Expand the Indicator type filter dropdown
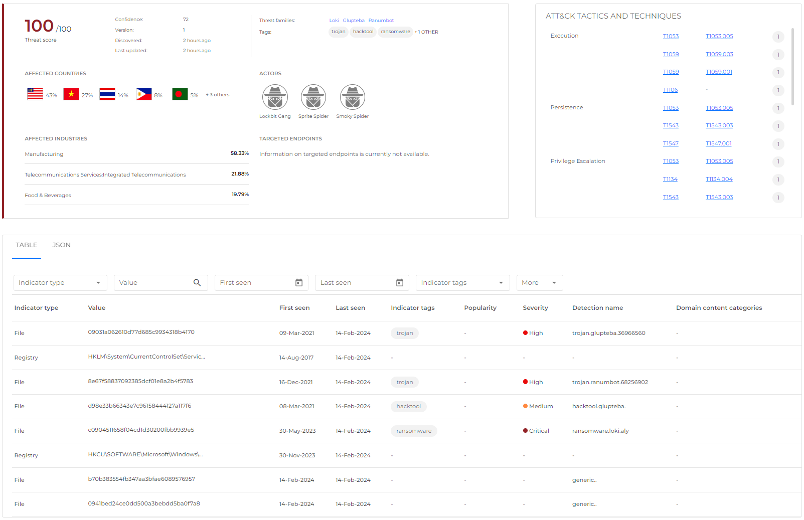The image size is (804, 520). click(x=98, y=283)
